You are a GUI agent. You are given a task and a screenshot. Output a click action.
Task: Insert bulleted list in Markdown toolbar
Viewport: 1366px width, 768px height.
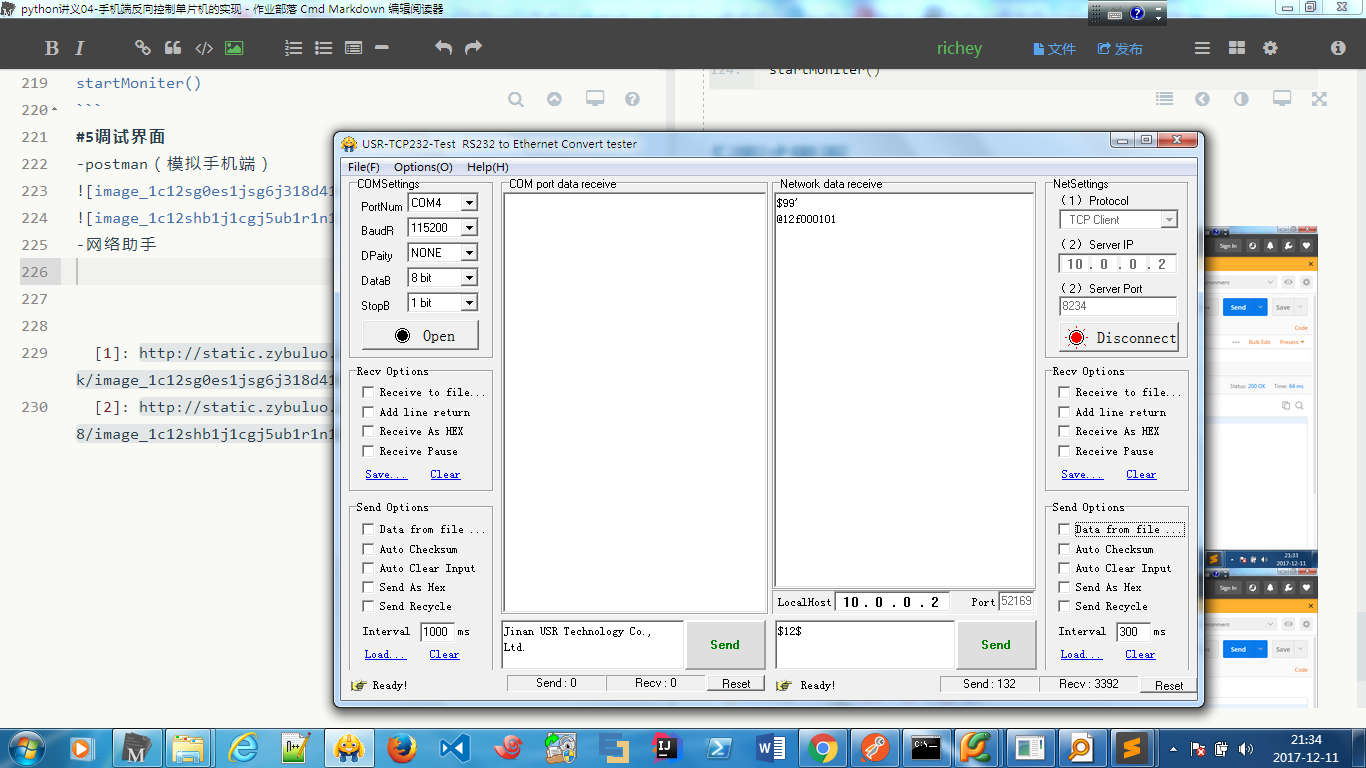point(324,48)
